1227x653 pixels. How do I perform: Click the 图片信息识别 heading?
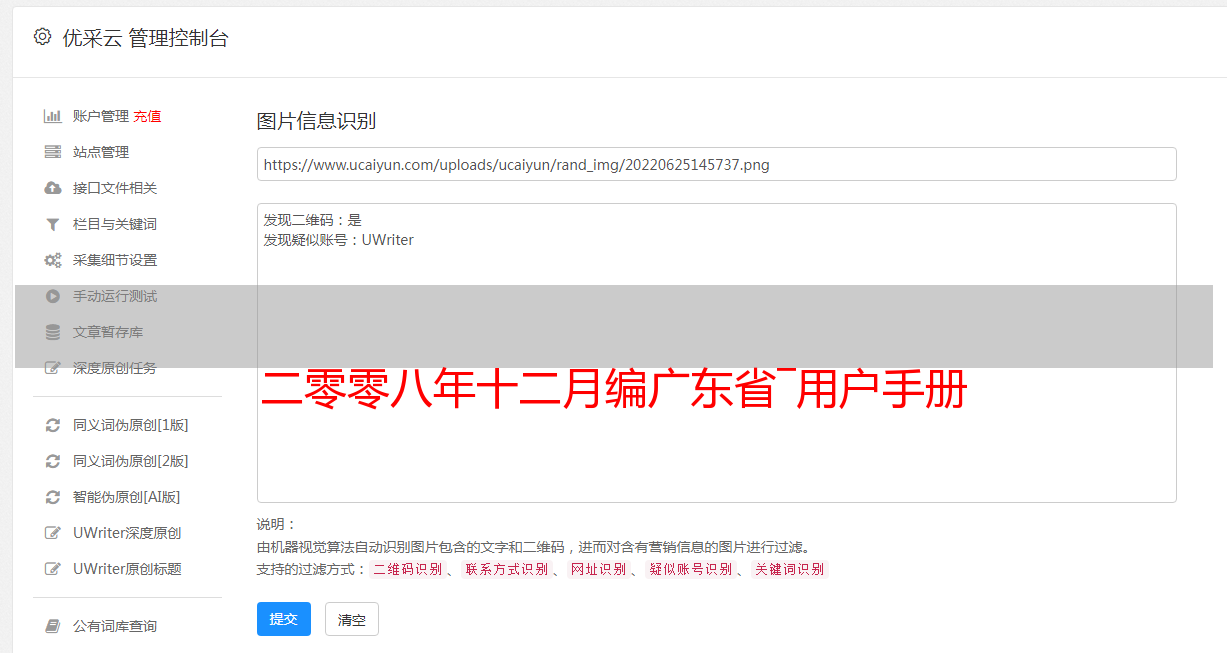click(x=316, y=121)
